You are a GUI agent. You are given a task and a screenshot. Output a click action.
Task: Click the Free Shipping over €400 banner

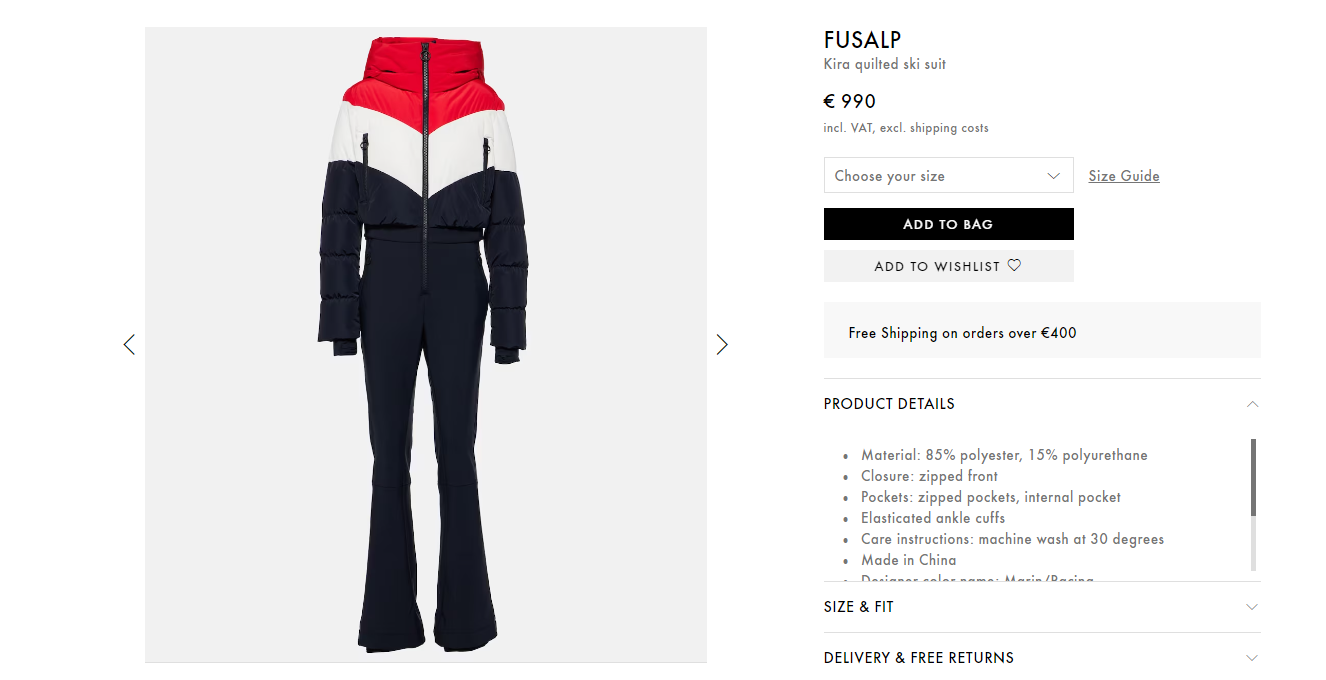1042,330
